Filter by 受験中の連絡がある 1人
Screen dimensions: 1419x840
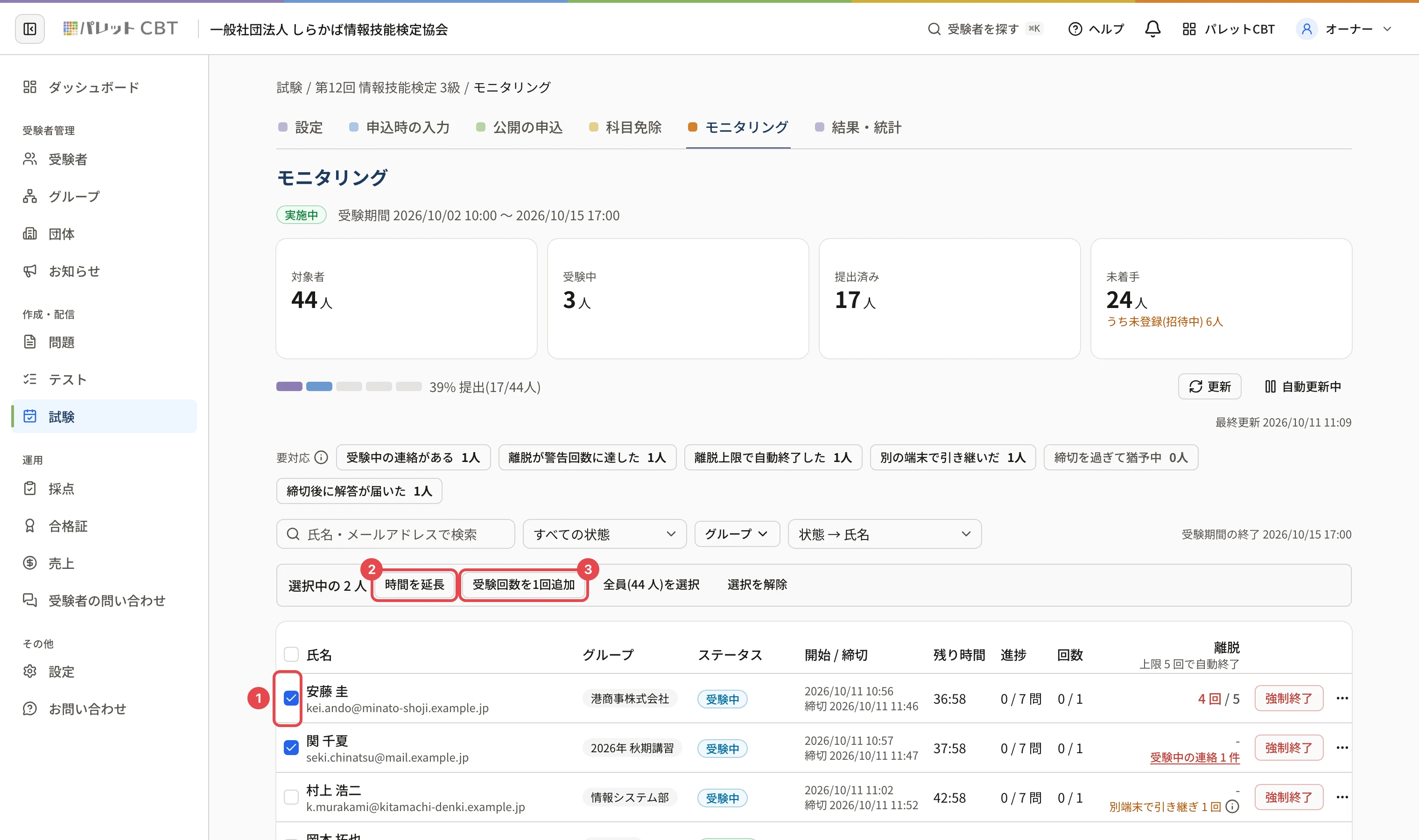coord(413,457)
